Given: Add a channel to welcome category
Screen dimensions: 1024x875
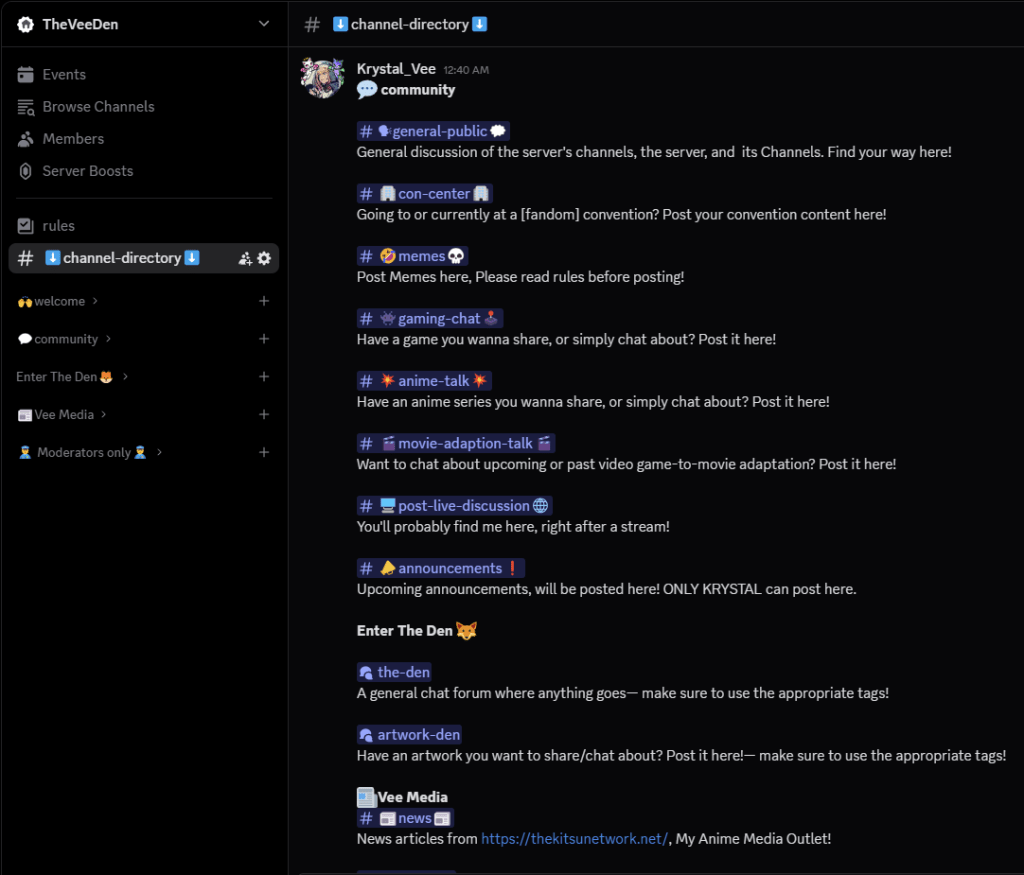Looking at the screenshot, I should pos(264,301).
